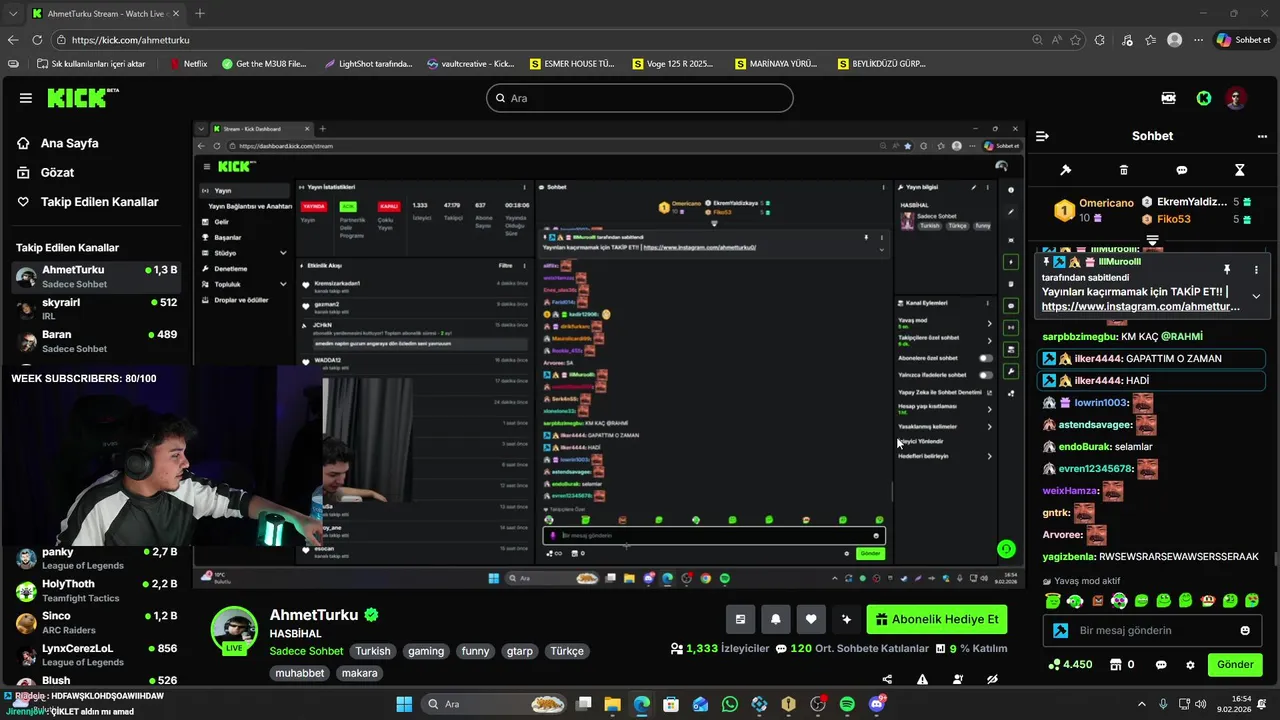1280x720 pixels.
Task: Click the moderator hammer icon under Sohbet
Action: tap(1066, 170)
